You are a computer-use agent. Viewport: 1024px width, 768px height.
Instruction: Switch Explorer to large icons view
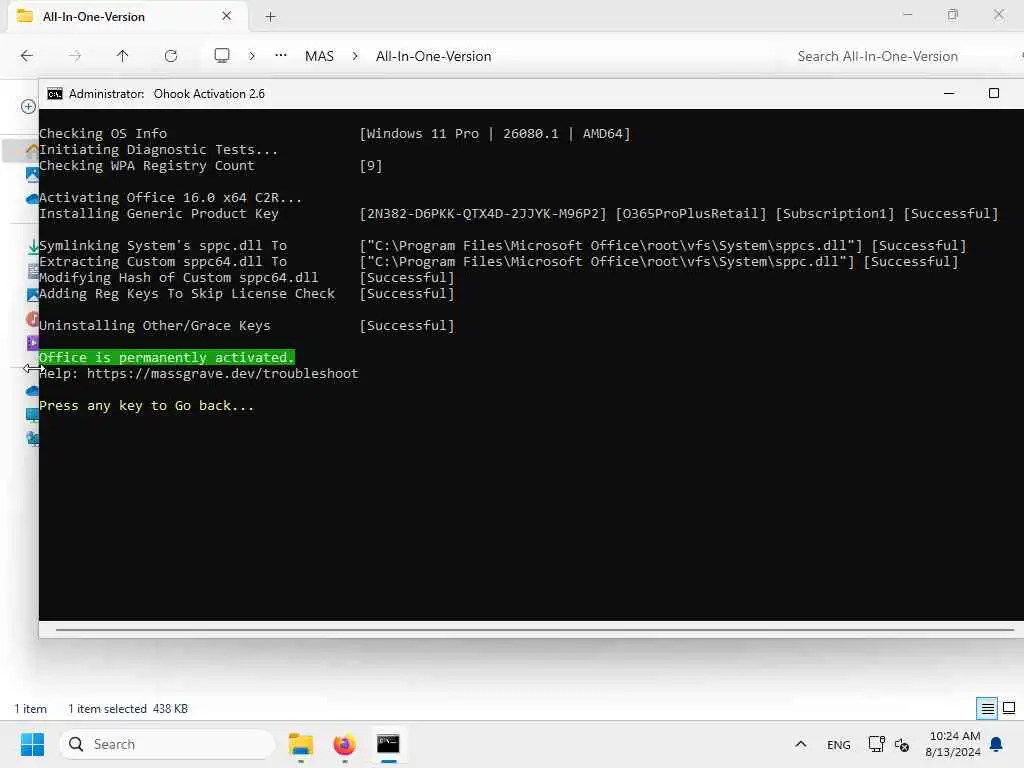[x=1009, y=709]
